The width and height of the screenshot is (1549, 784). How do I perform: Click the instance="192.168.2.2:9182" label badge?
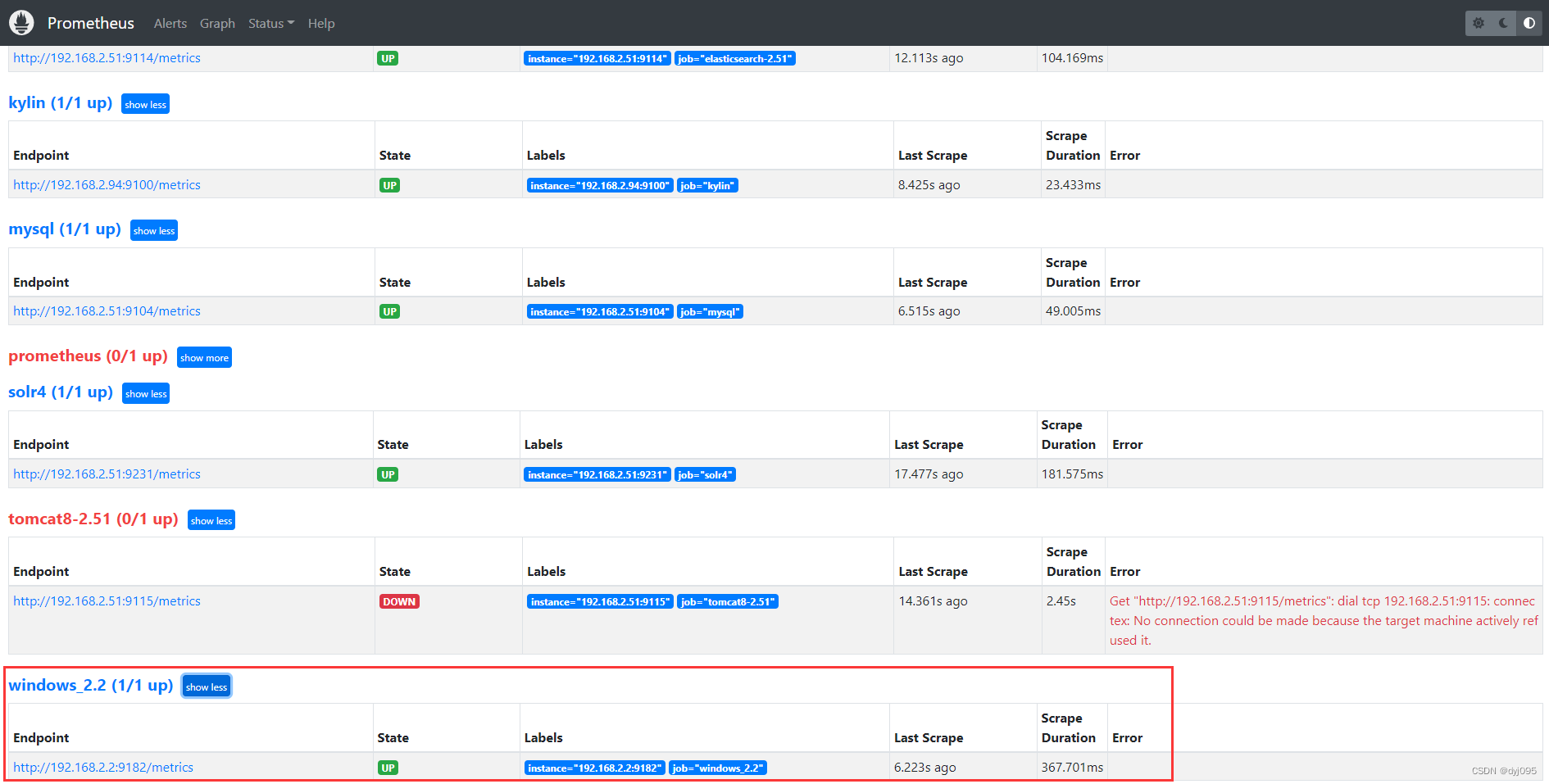coord(595,768)
